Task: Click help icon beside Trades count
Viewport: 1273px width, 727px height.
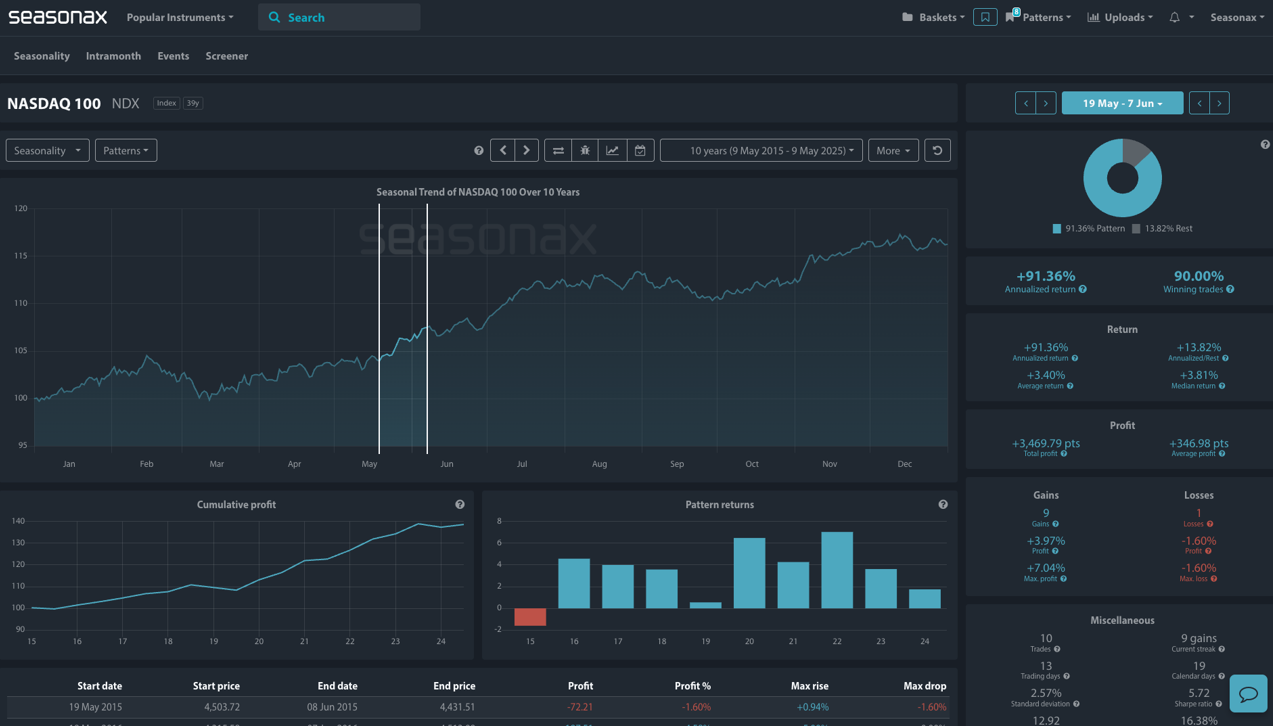Action: (1057, 650)
